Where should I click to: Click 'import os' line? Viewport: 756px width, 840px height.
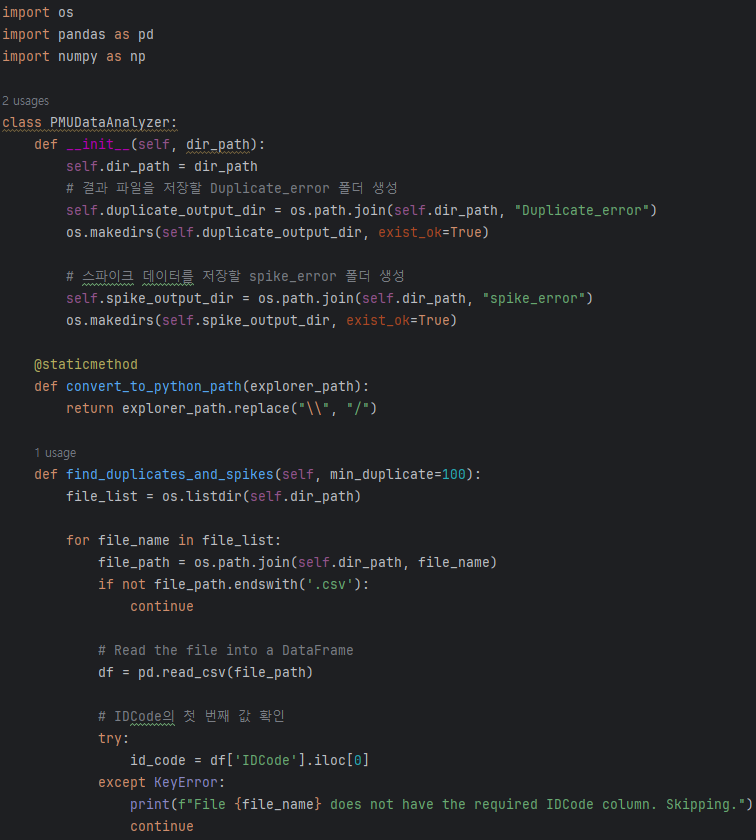38,13
